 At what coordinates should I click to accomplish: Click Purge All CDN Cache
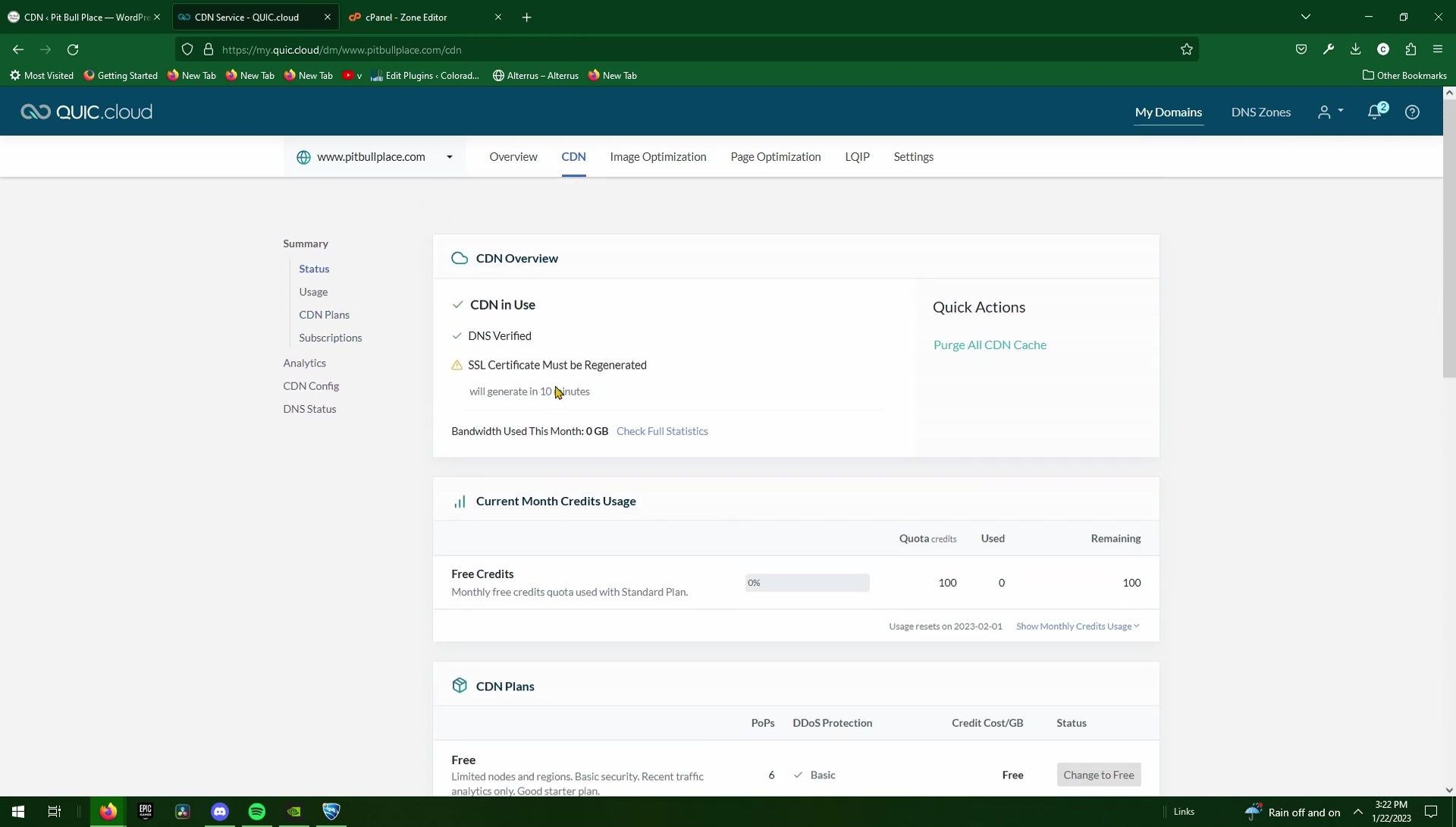[990, 344]
